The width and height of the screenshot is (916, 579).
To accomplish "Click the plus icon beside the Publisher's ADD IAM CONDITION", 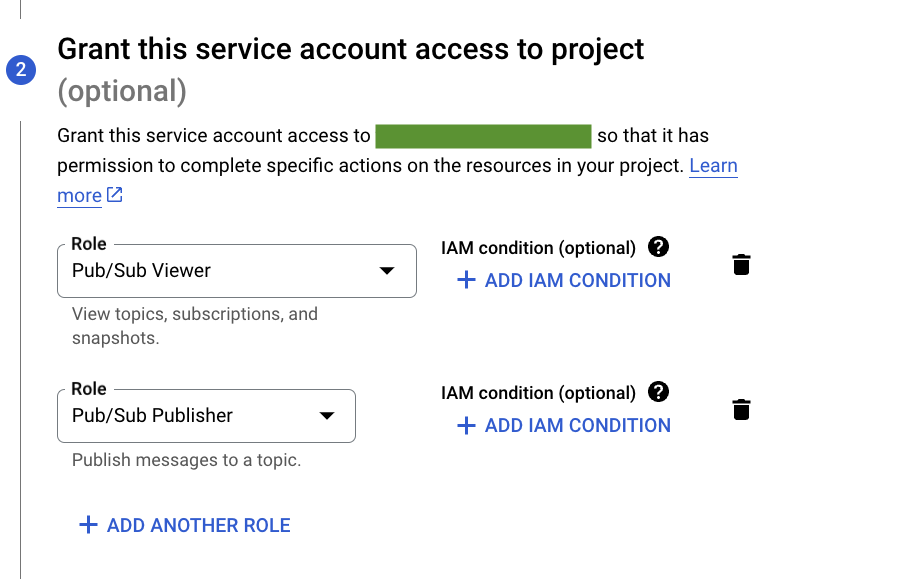I will tap(465, 426).
